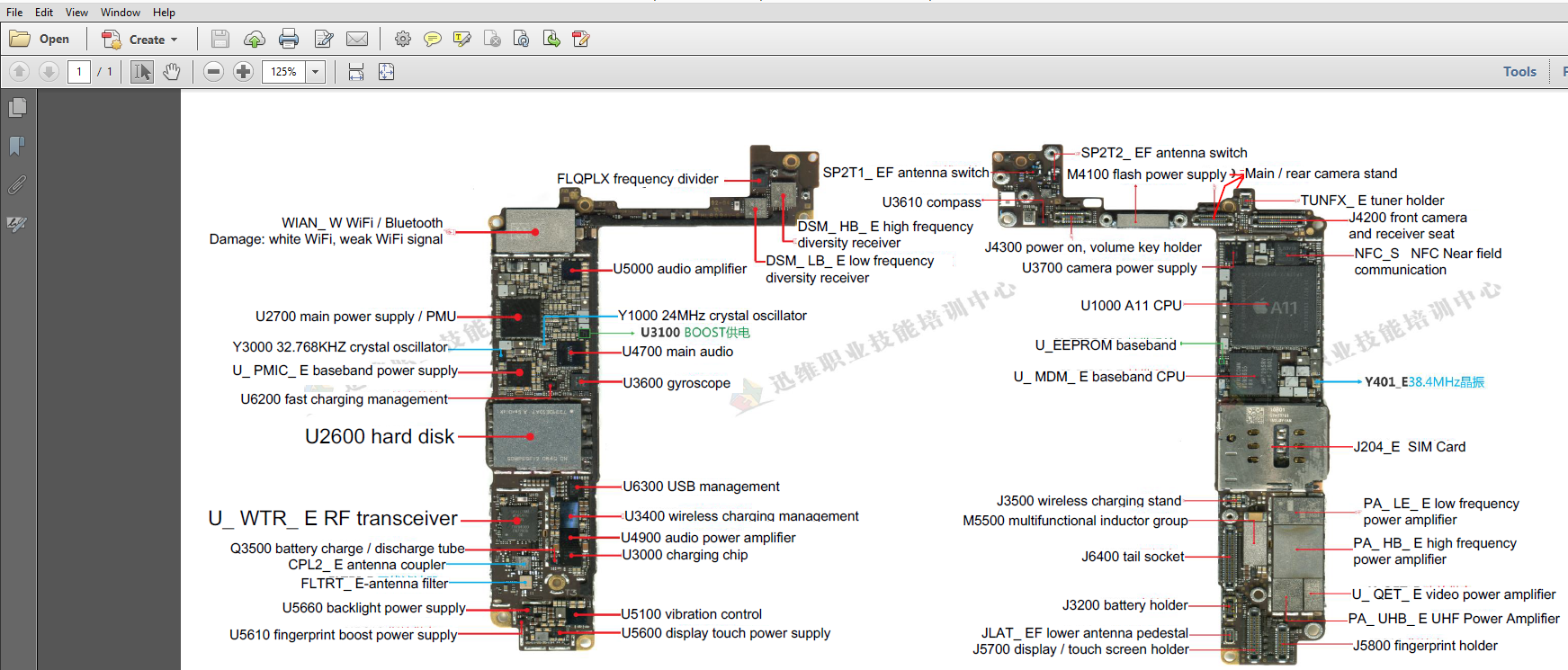The width and height of the screenshot is (1568, 670).
Task: Click the current page number field
Action: coord(79,72)
